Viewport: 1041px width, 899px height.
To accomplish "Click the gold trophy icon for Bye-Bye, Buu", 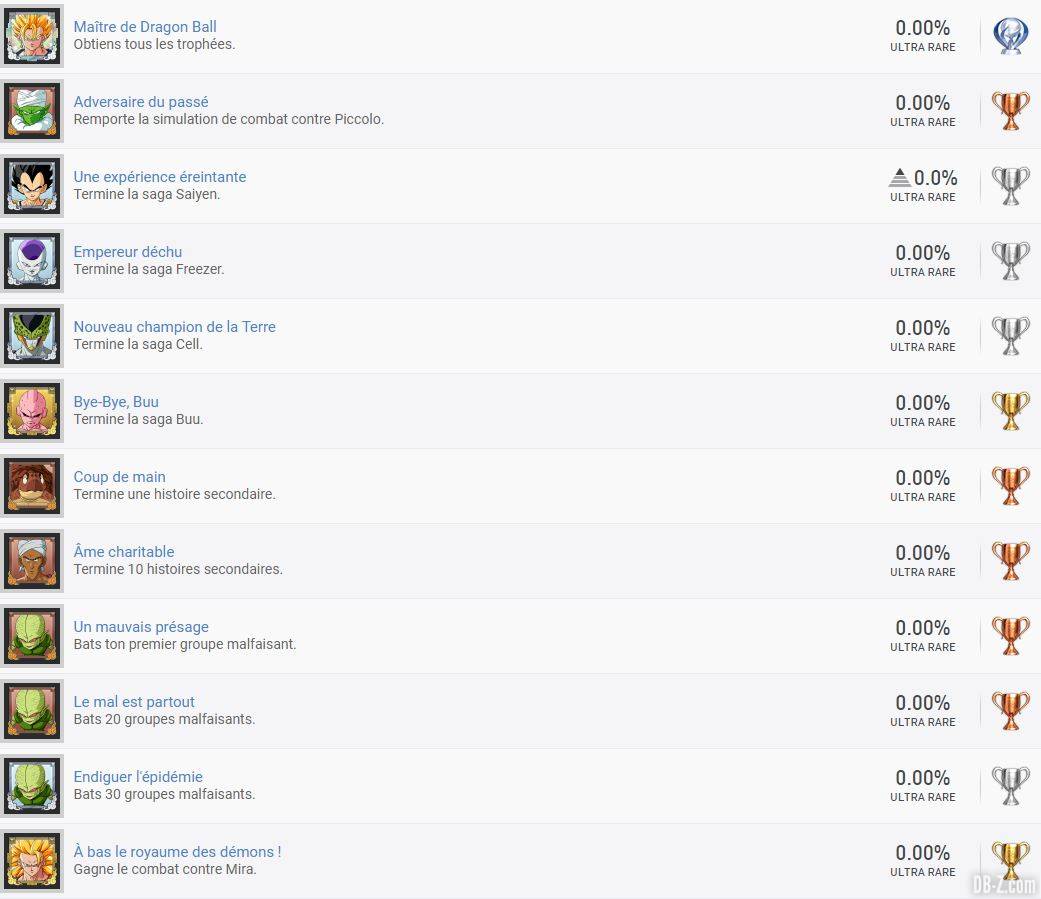I will 1010,411.
